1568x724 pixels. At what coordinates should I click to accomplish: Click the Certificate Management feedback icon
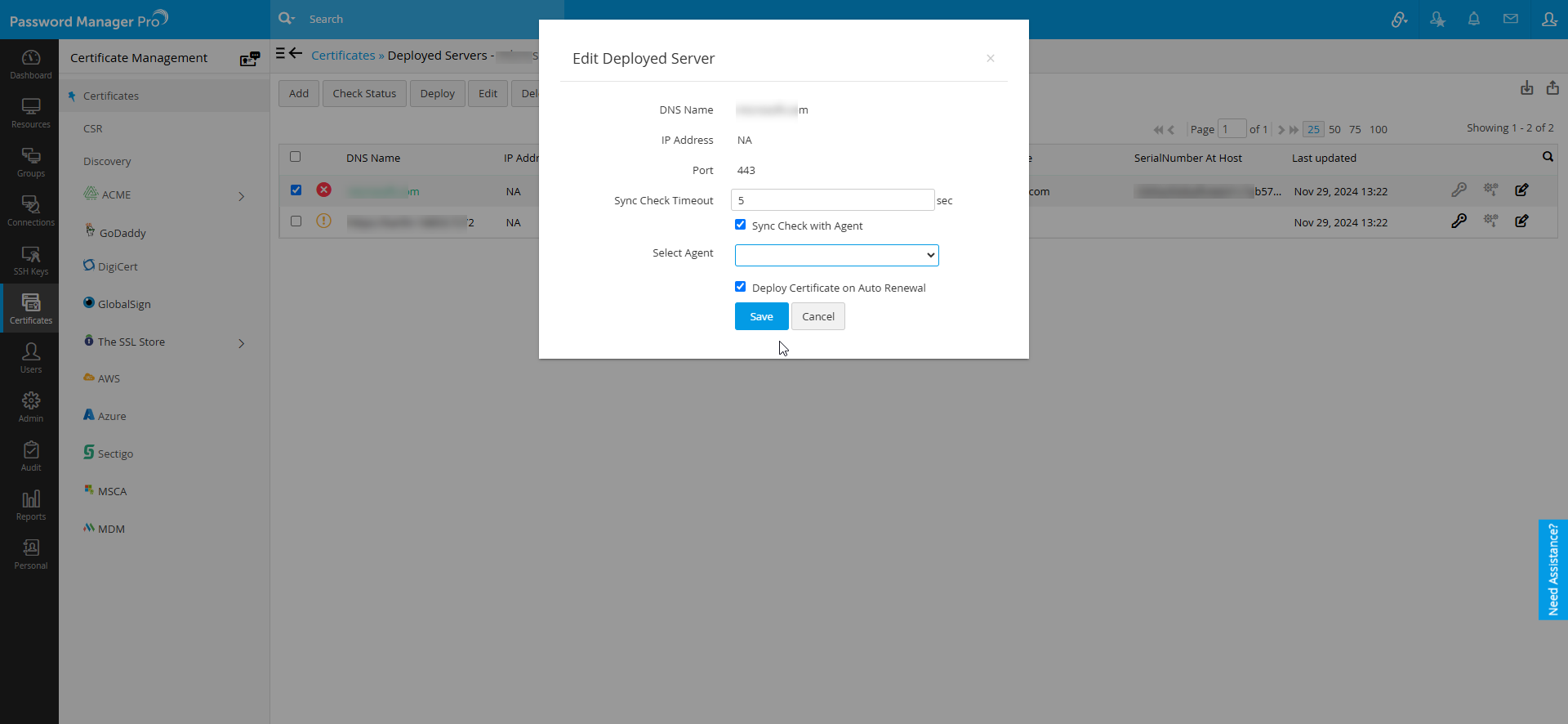(x=250, y=58)
